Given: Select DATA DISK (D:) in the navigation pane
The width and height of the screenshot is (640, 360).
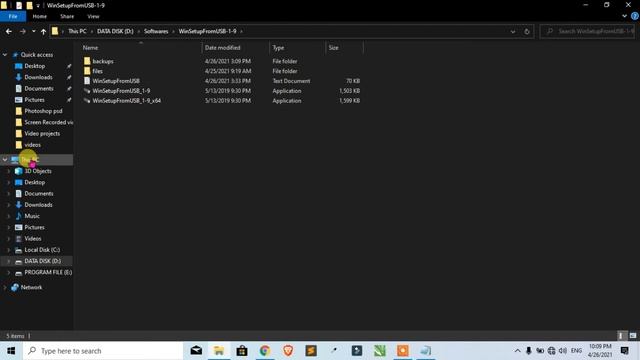Looking at the screenshot, I should 42,261.
